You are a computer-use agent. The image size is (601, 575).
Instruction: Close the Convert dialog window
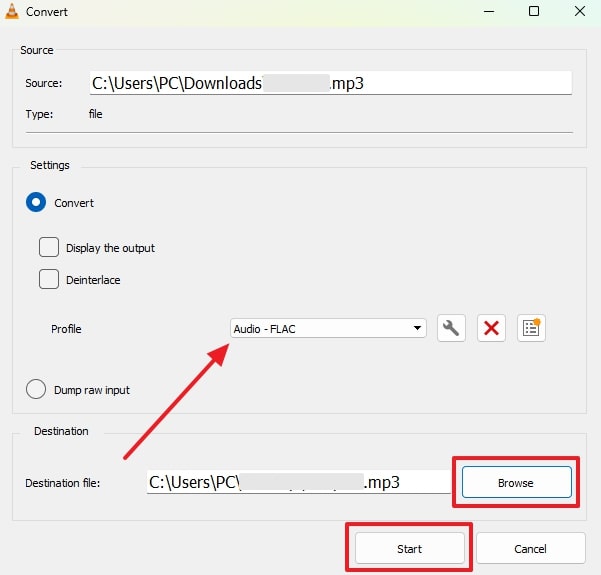579,11
